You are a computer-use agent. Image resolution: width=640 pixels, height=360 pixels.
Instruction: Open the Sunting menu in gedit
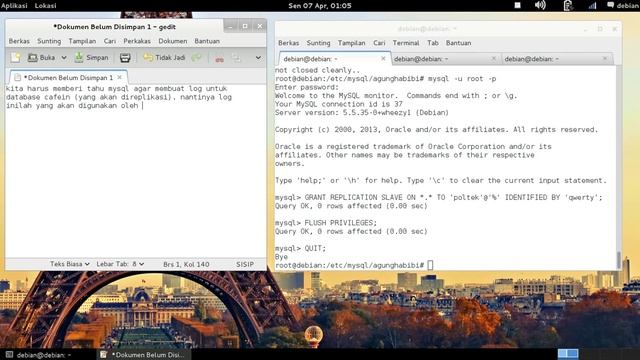(49, 41)
